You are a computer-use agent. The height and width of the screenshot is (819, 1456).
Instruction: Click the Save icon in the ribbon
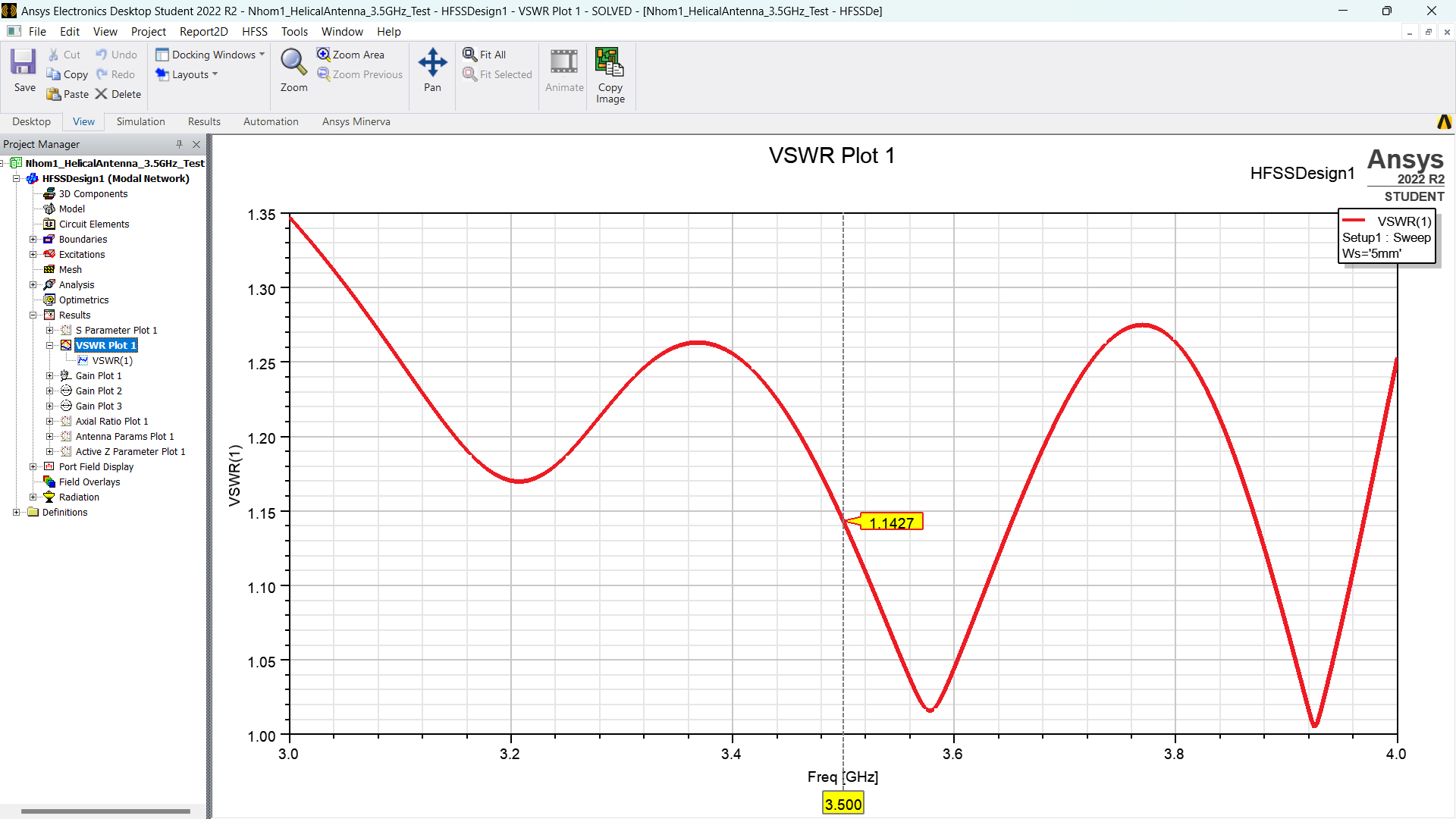tap(24, 62)
